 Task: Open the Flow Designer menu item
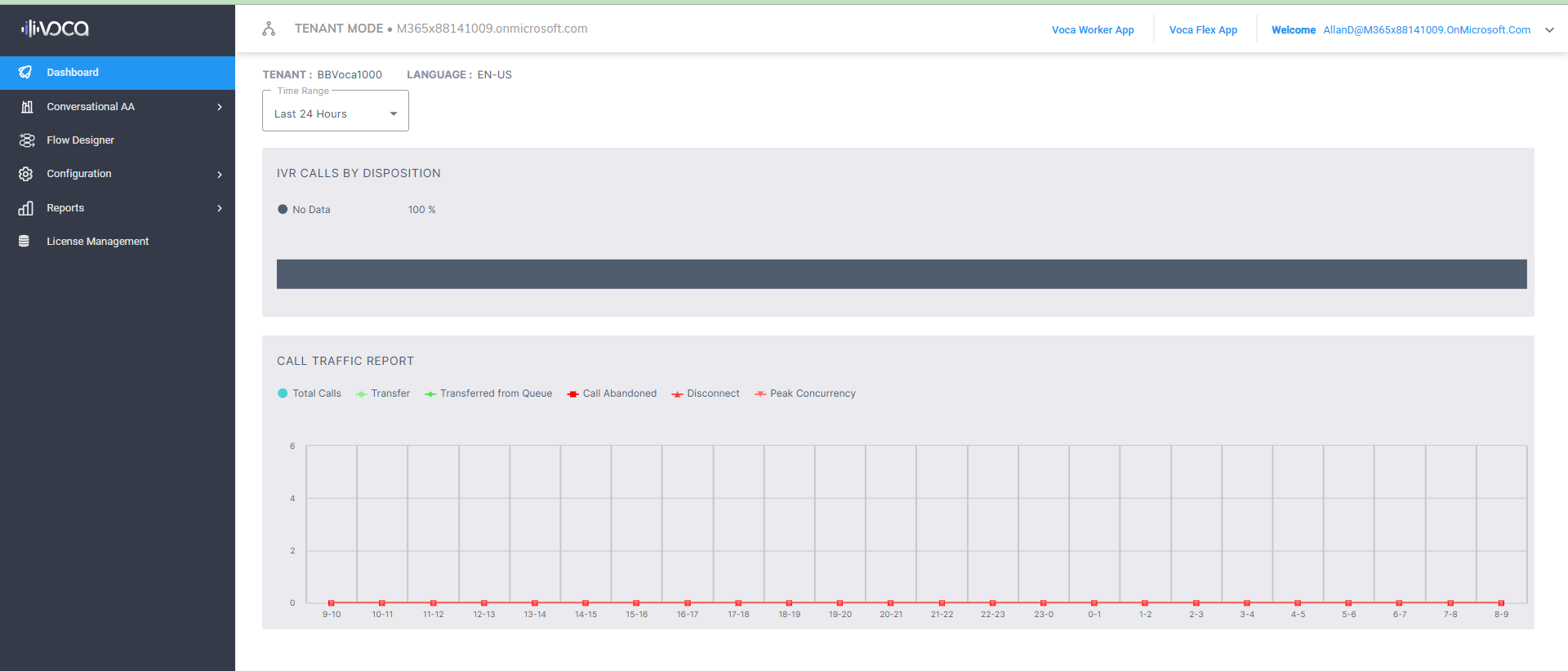click(80, 140)
